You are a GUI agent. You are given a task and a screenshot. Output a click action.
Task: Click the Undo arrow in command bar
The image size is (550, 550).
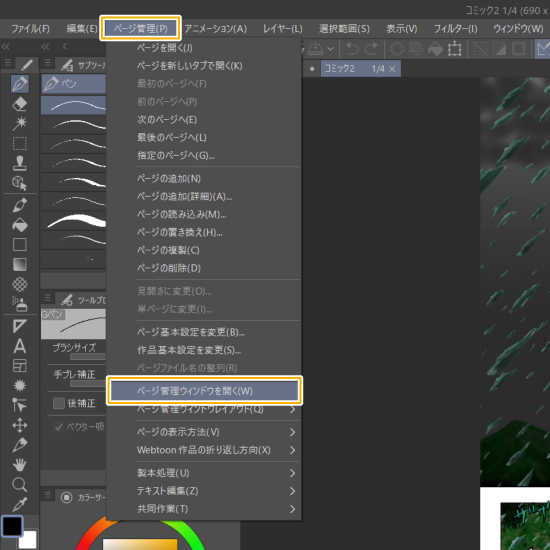[352, 49]
